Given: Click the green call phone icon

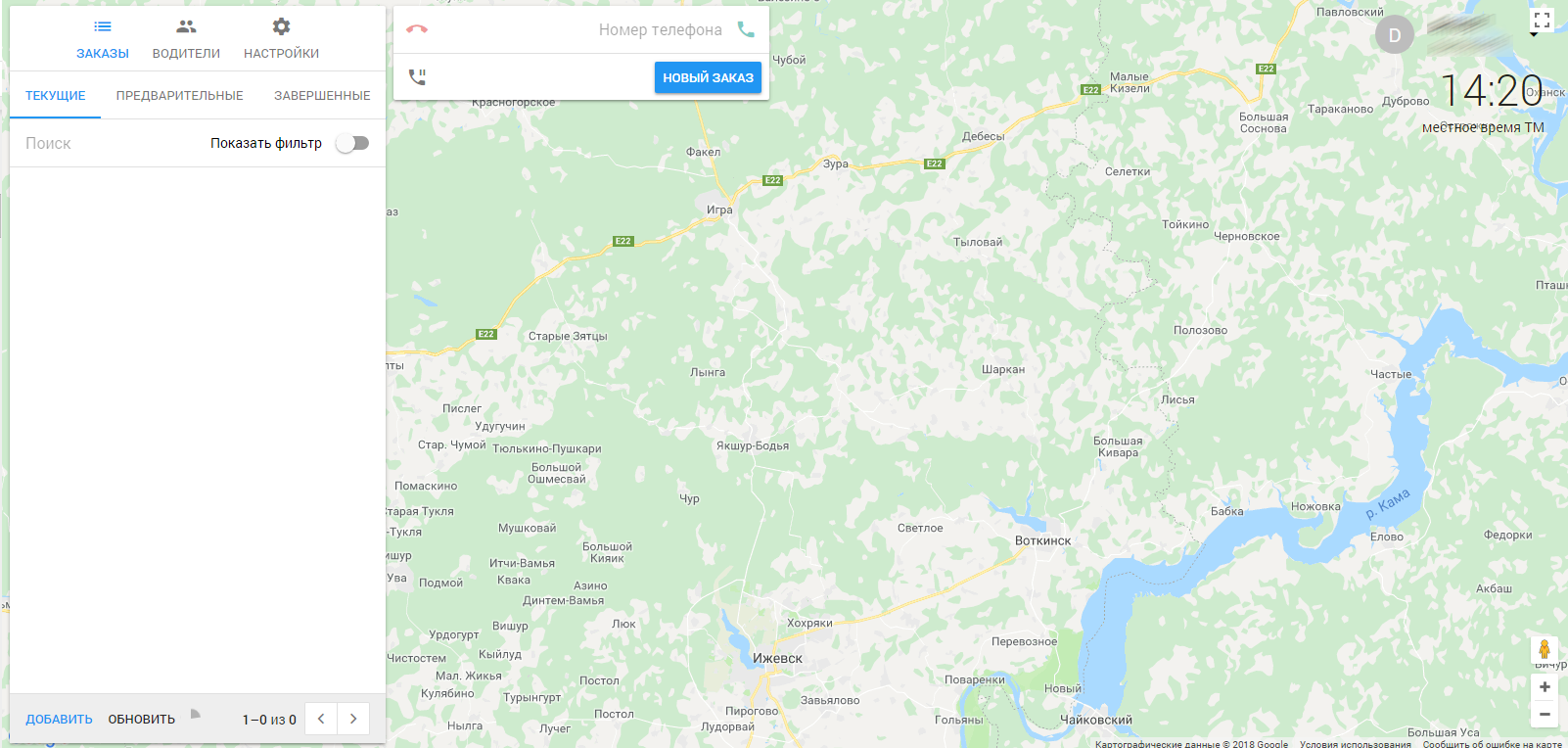Looking at the screenshot, I should tap(746, 29).
